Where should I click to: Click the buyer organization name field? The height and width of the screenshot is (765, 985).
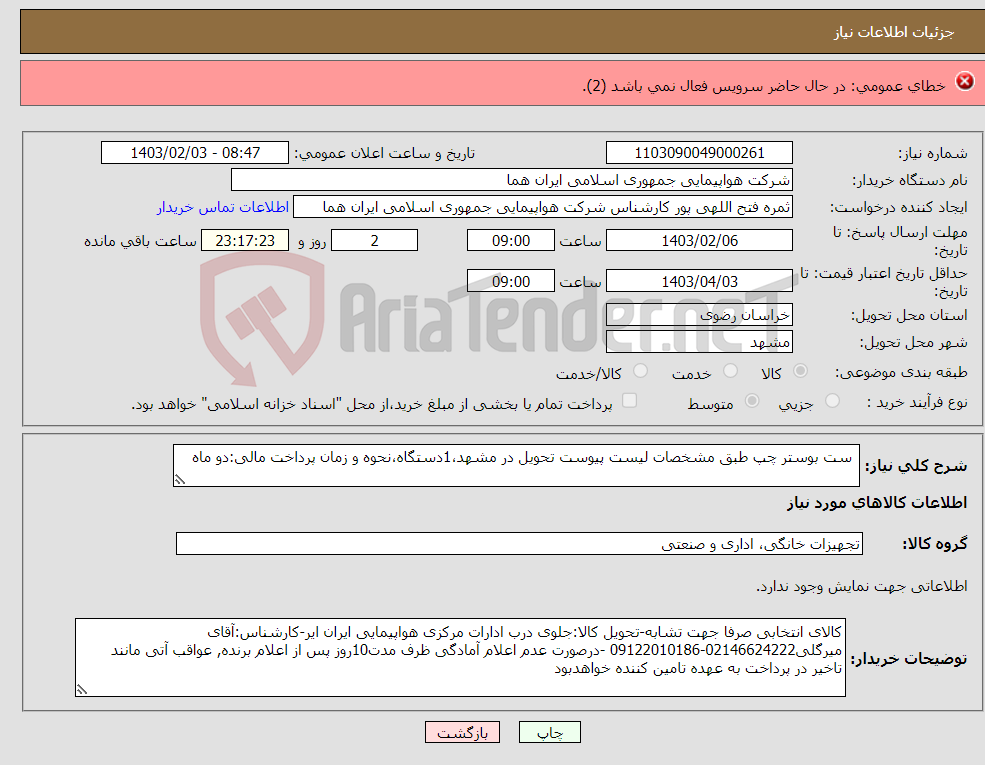[511, 180]
